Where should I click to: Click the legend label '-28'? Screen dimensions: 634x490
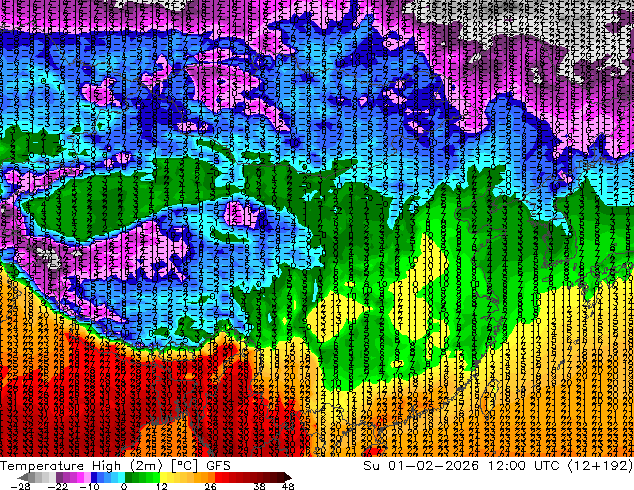click(x=20, y=486)
